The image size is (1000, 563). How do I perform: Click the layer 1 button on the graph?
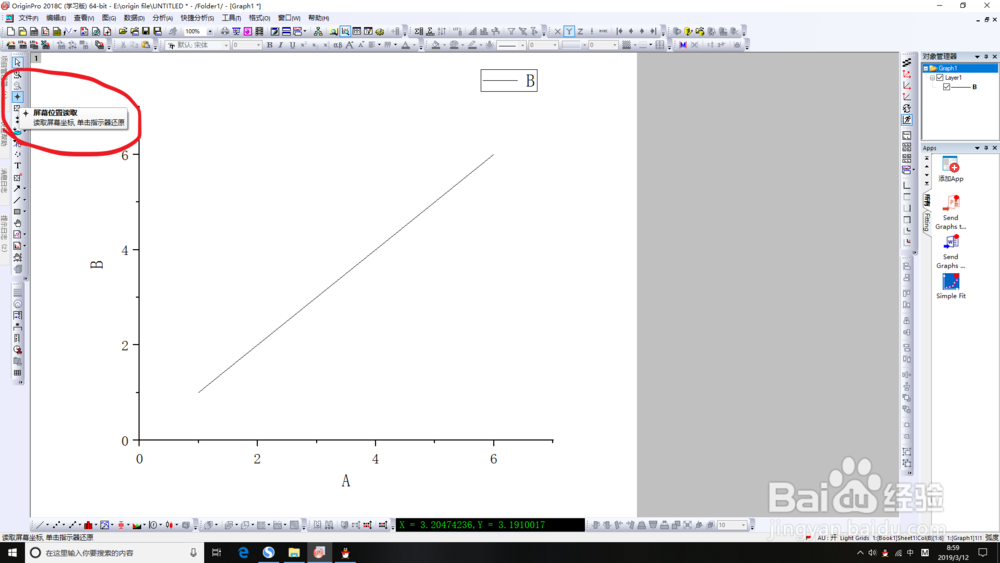pos(36,58)
